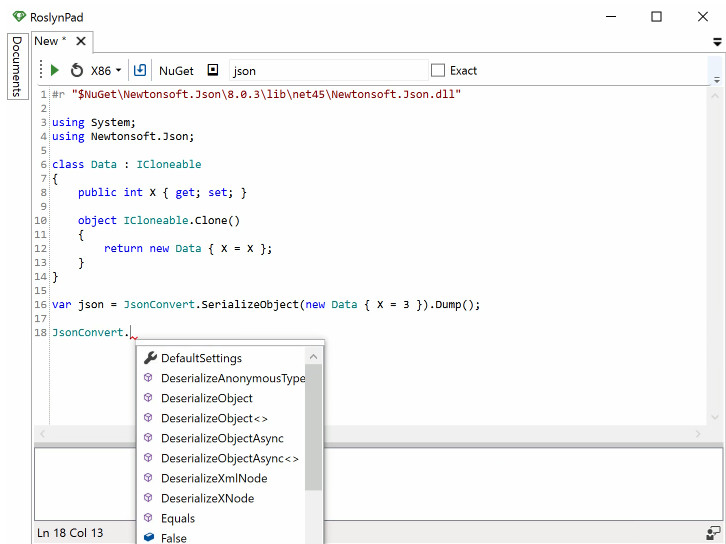Click the Newtonsoft.Json.dll reference path on line 1

pyautogui.click(x=266, y=94)
